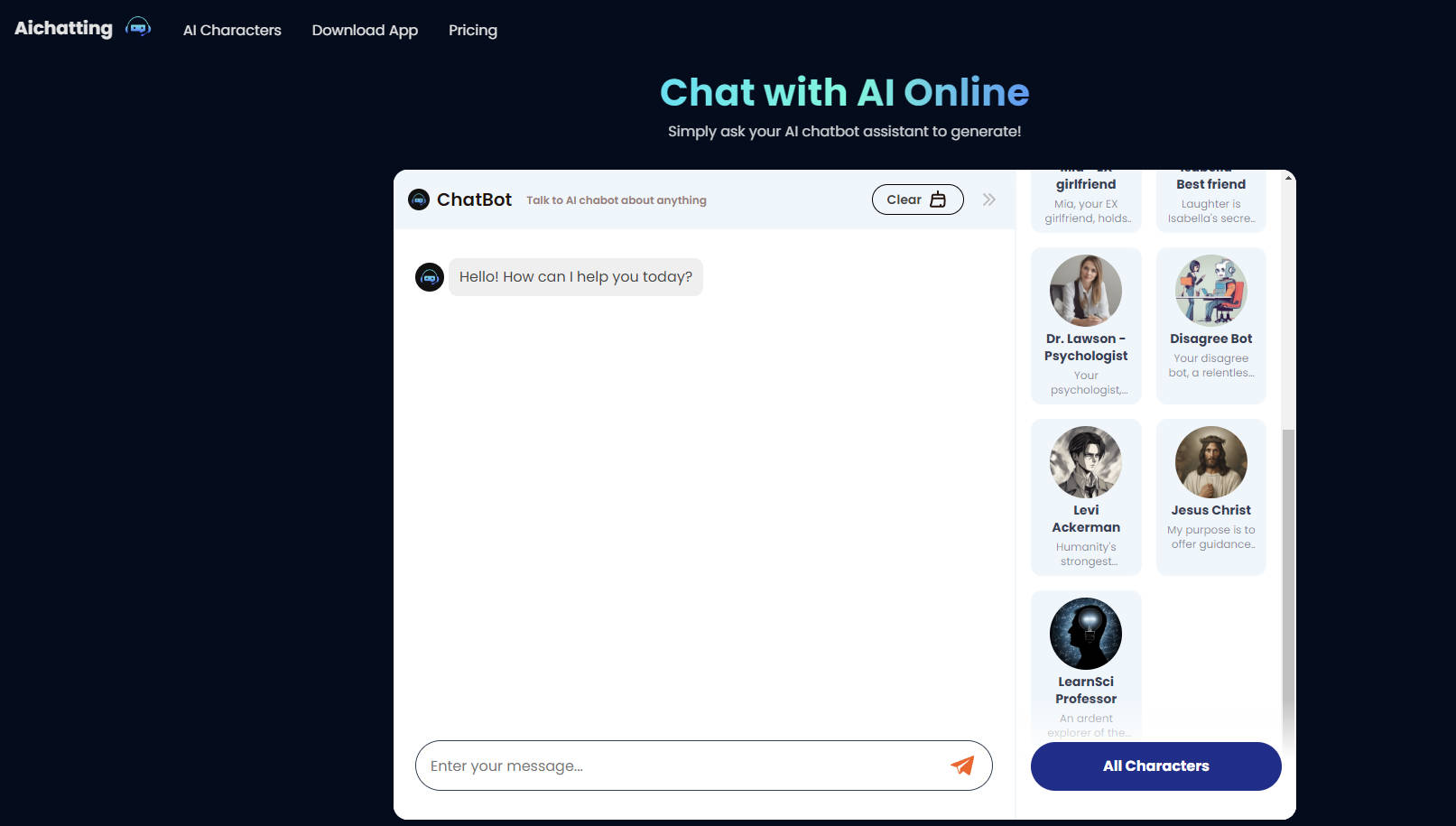Pick the Levi Ackerman portrait
Screen dimensions: 1456x826
tap(1086, 462)
